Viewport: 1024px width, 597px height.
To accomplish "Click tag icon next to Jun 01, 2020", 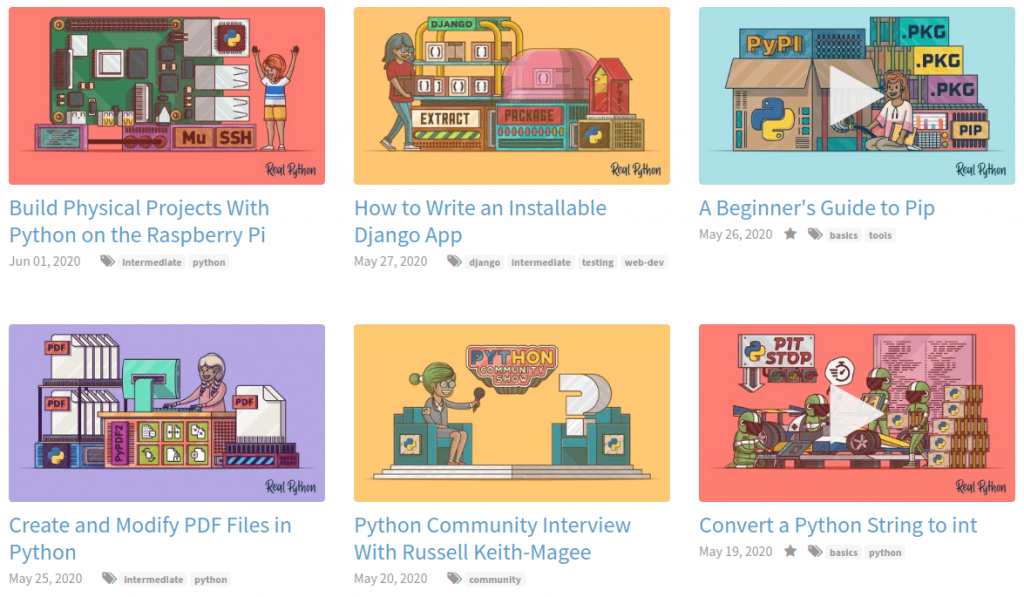I will pyautogui.click(x=107, y=262).
